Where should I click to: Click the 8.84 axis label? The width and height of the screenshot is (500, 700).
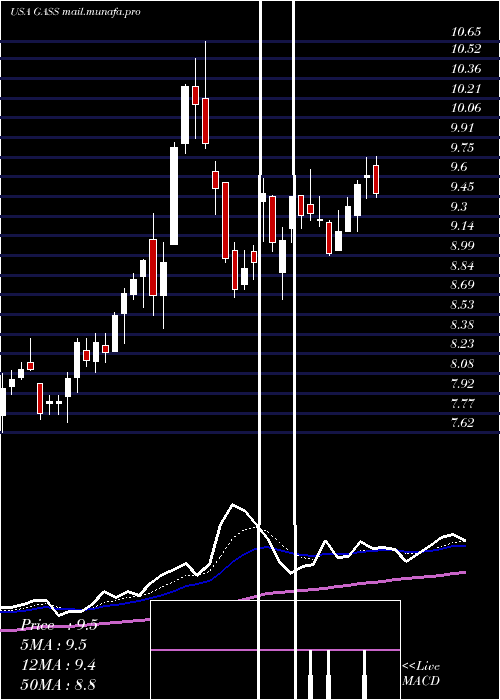coord(462,266)
